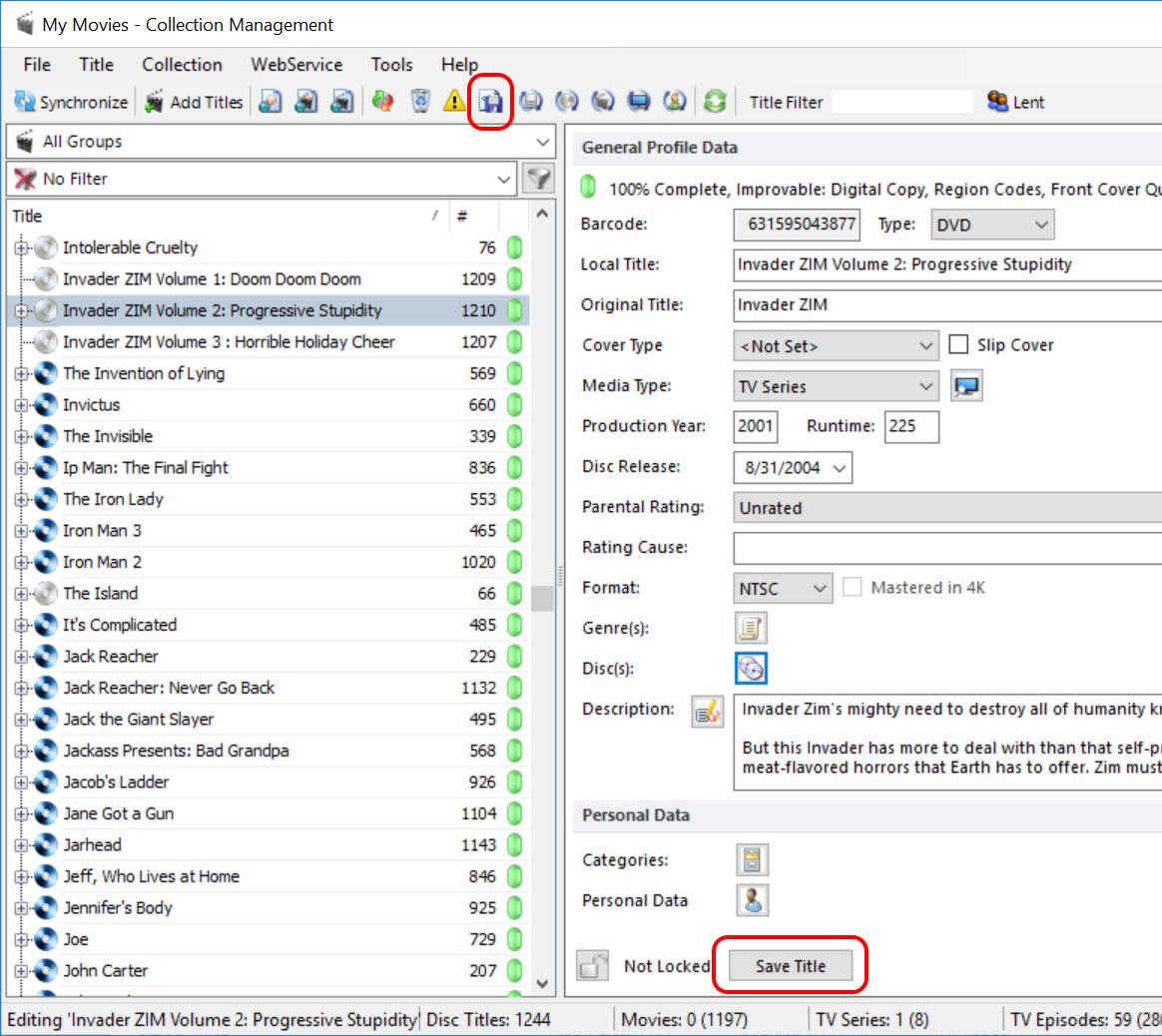Open the Personal Data person icon

(752, 900)
